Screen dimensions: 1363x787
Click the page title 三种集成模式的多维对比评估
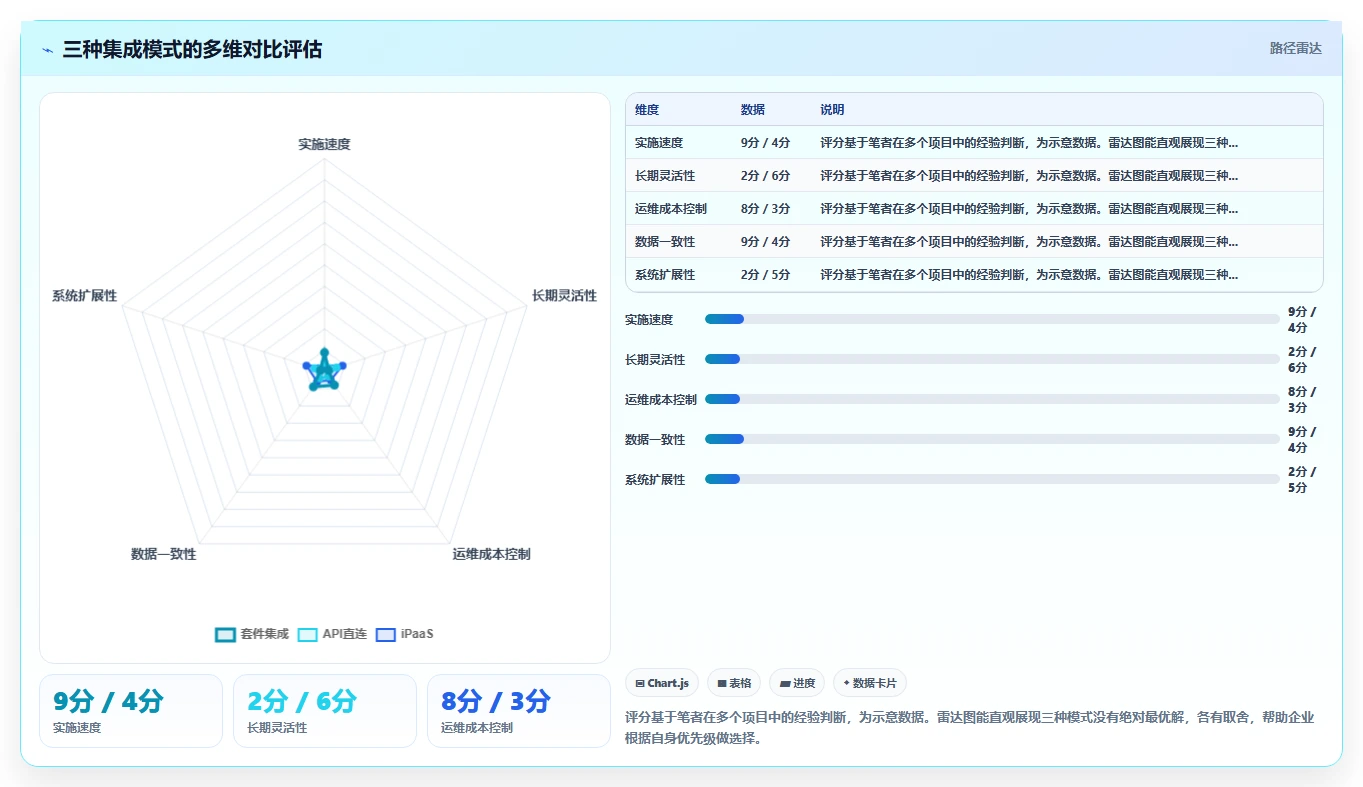pos(192,49)
